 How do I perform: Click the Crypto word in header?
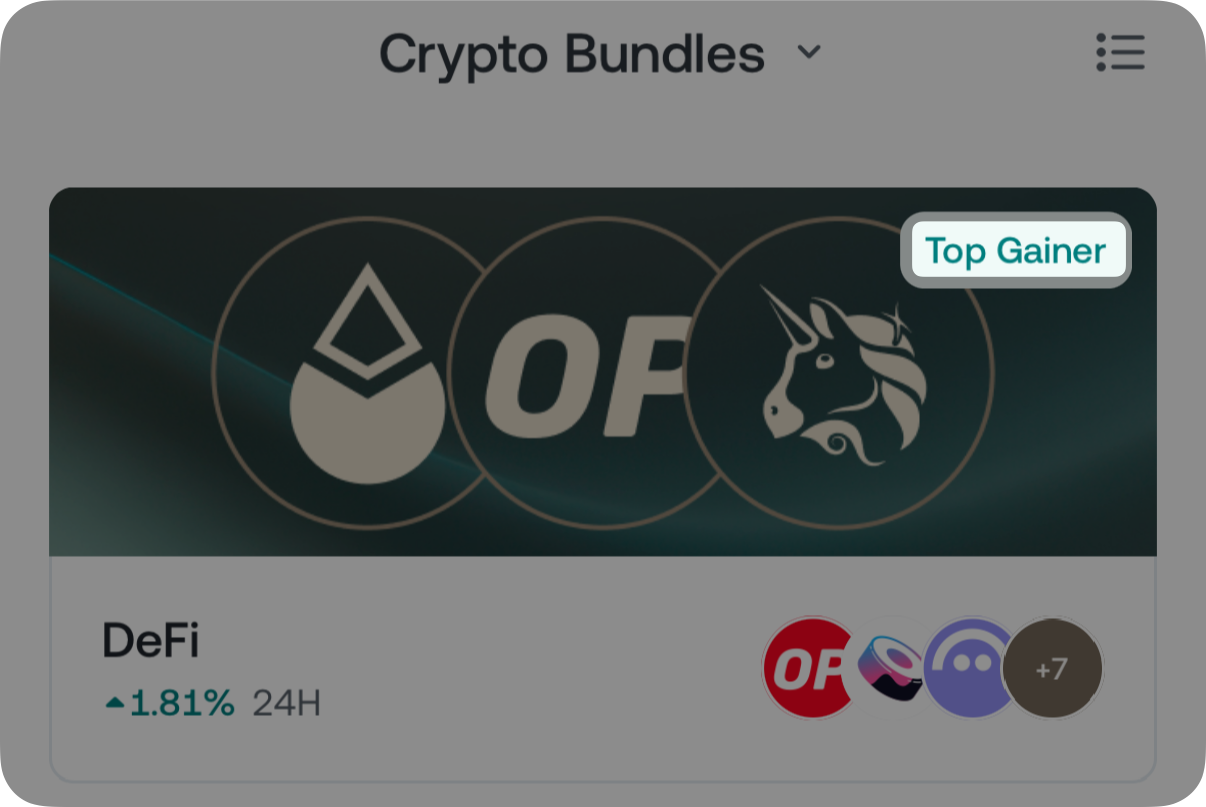tap(464, 56)
